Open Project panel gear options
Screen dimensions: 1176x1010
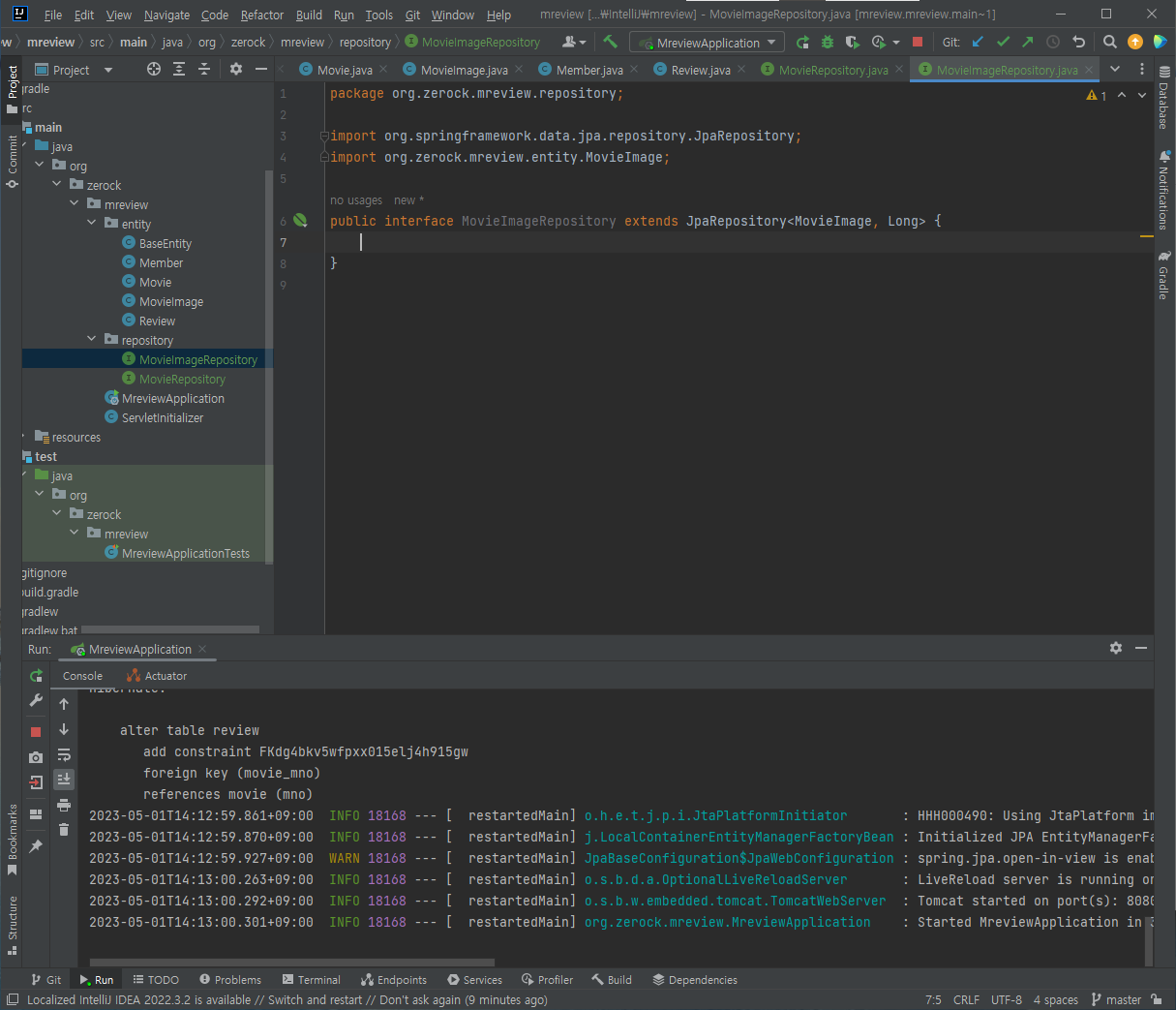(x=236, y=69)
